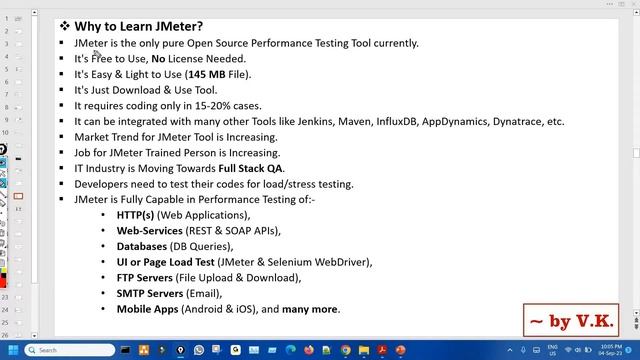Open the notification center badge
This screenshot has height=360, width=640.
click(x=629, y=350)
